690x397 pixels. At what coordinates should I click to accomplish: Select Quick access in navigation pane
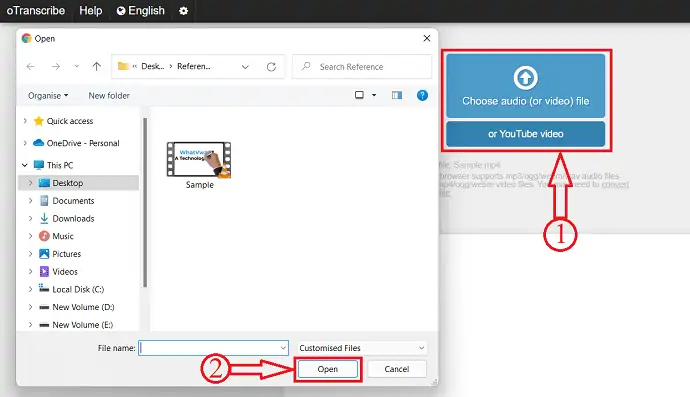[70, 121]
